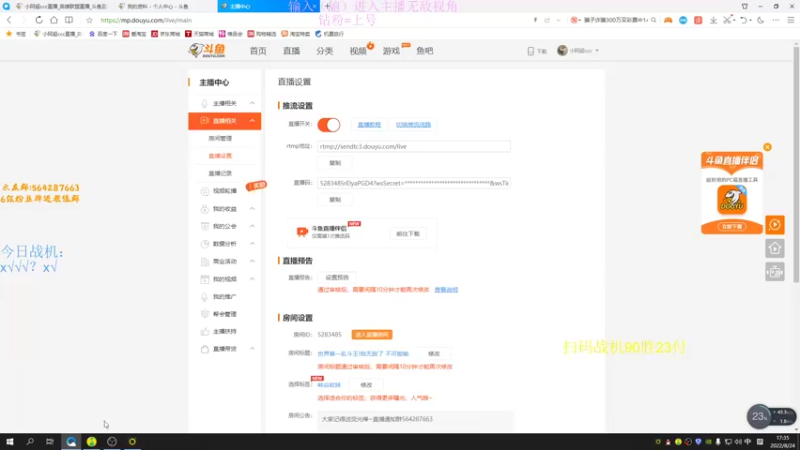Open 帮会管理 in the sidebar

224,314
